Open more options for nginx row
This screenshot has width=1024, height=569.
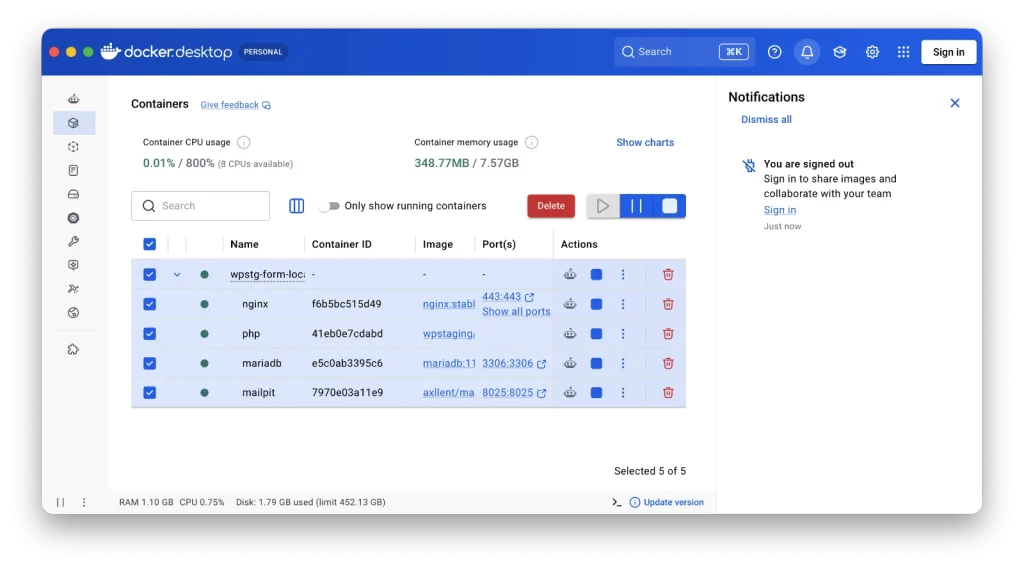tap(623, 304)
